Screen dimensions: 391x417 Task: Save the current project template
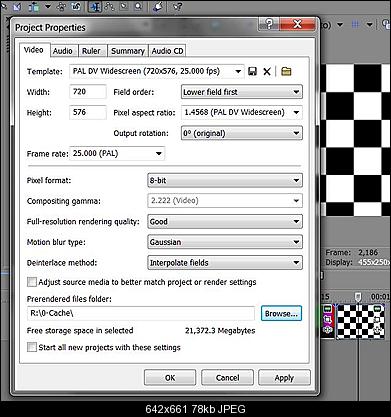tap(253, 71)
